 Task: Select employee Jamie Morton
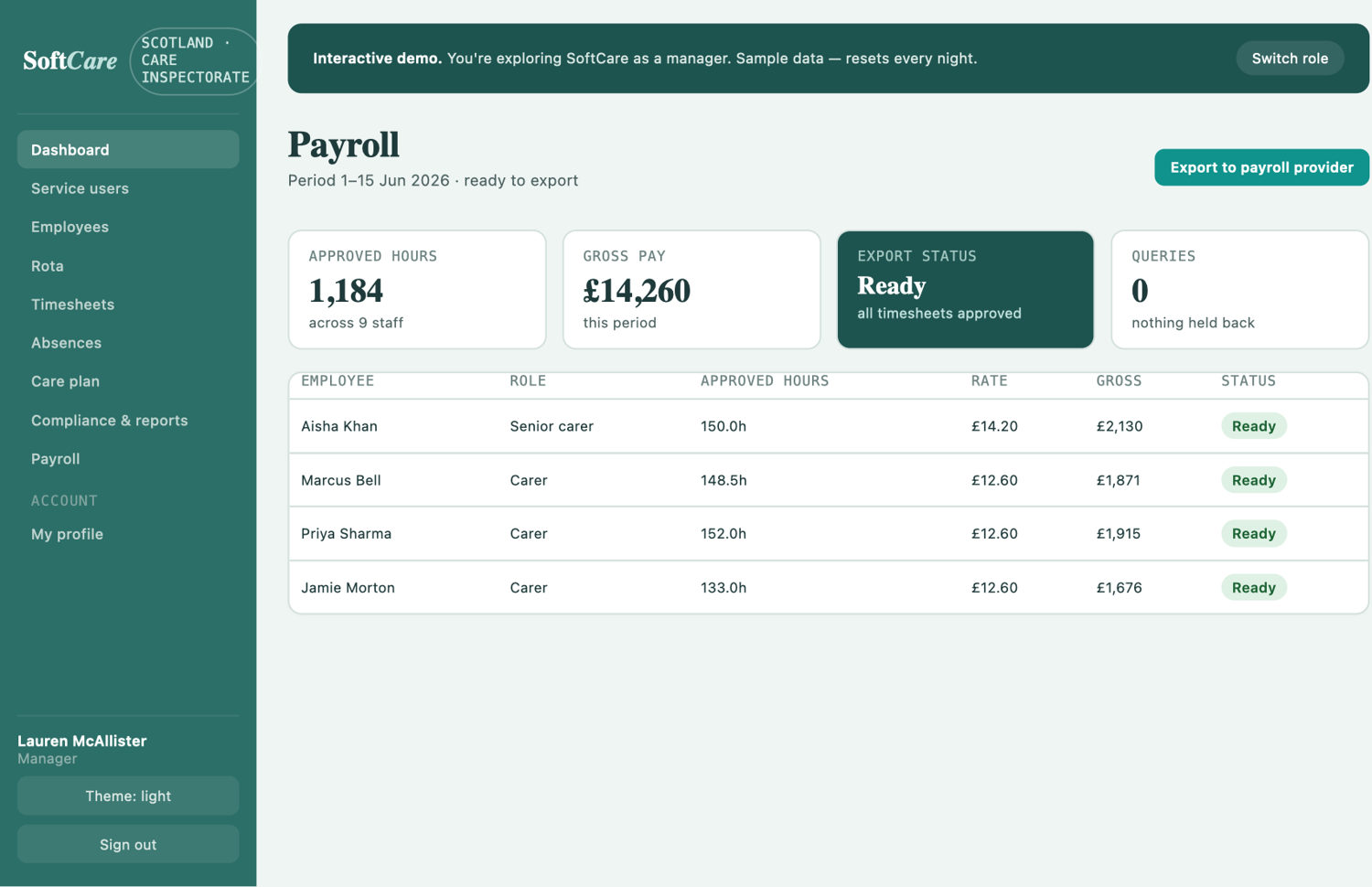coord(348,587)
